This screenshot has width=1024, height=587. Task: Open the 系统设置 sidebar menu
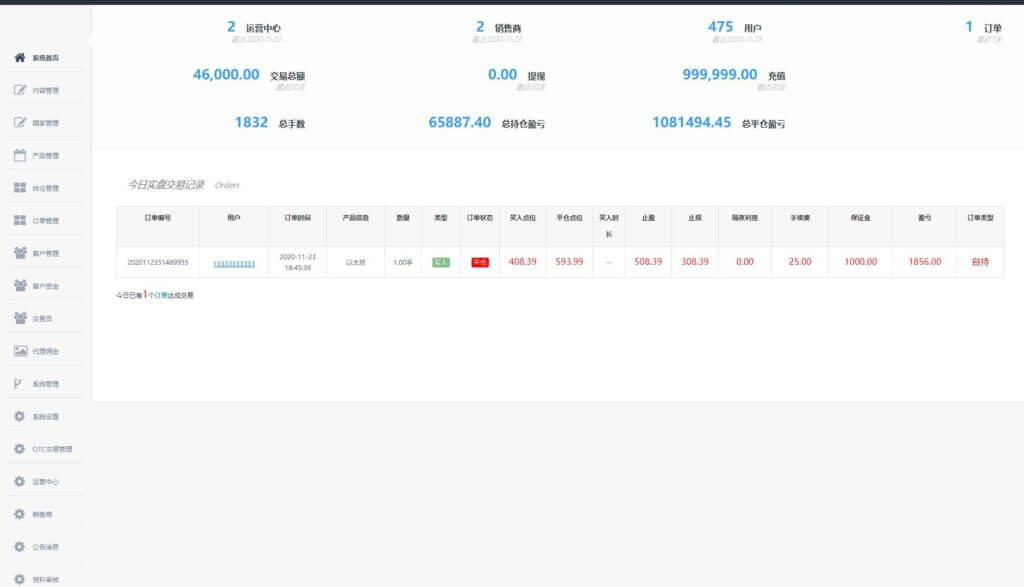coord(44,417)
